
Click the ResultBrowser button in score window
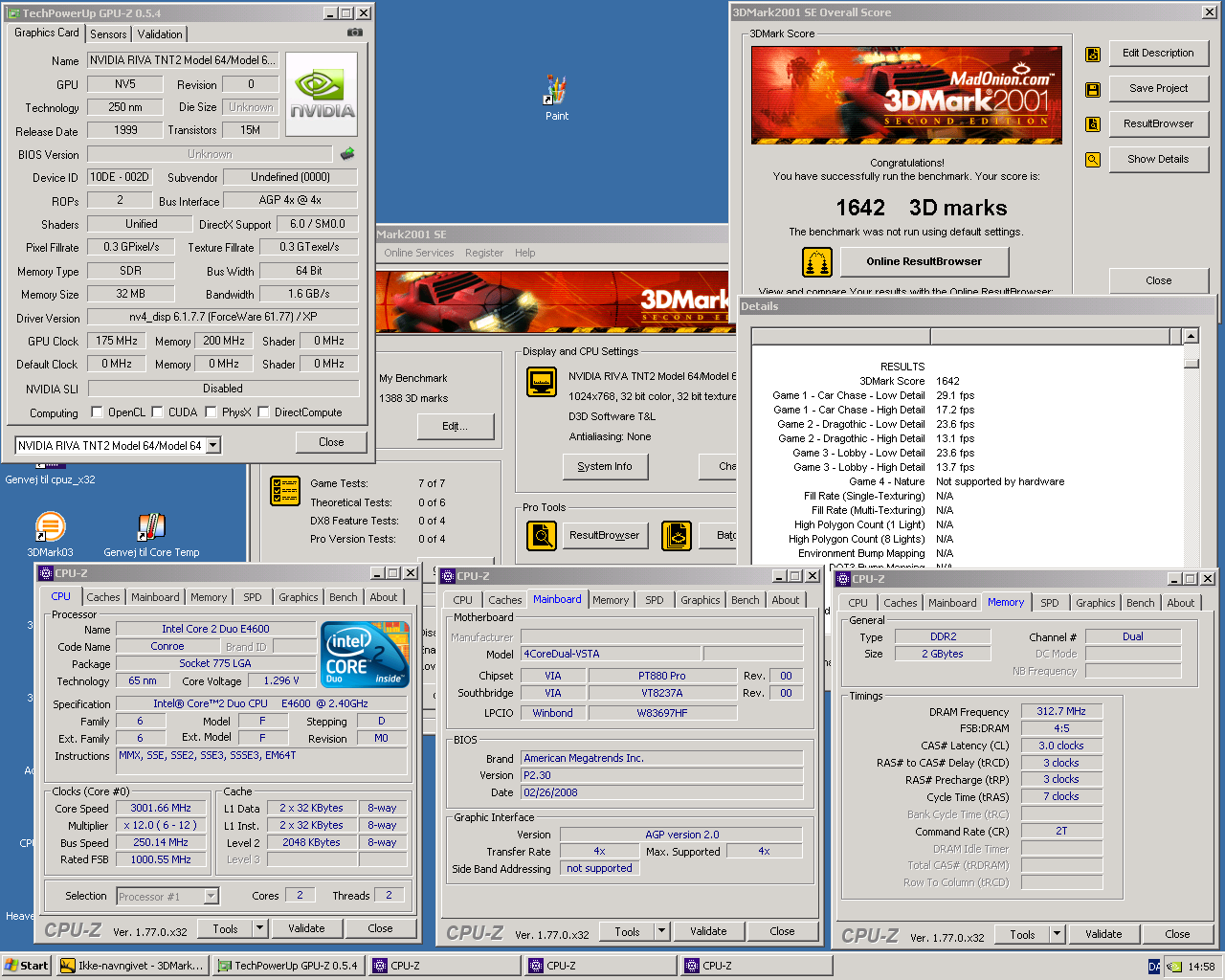[1158, 123]
